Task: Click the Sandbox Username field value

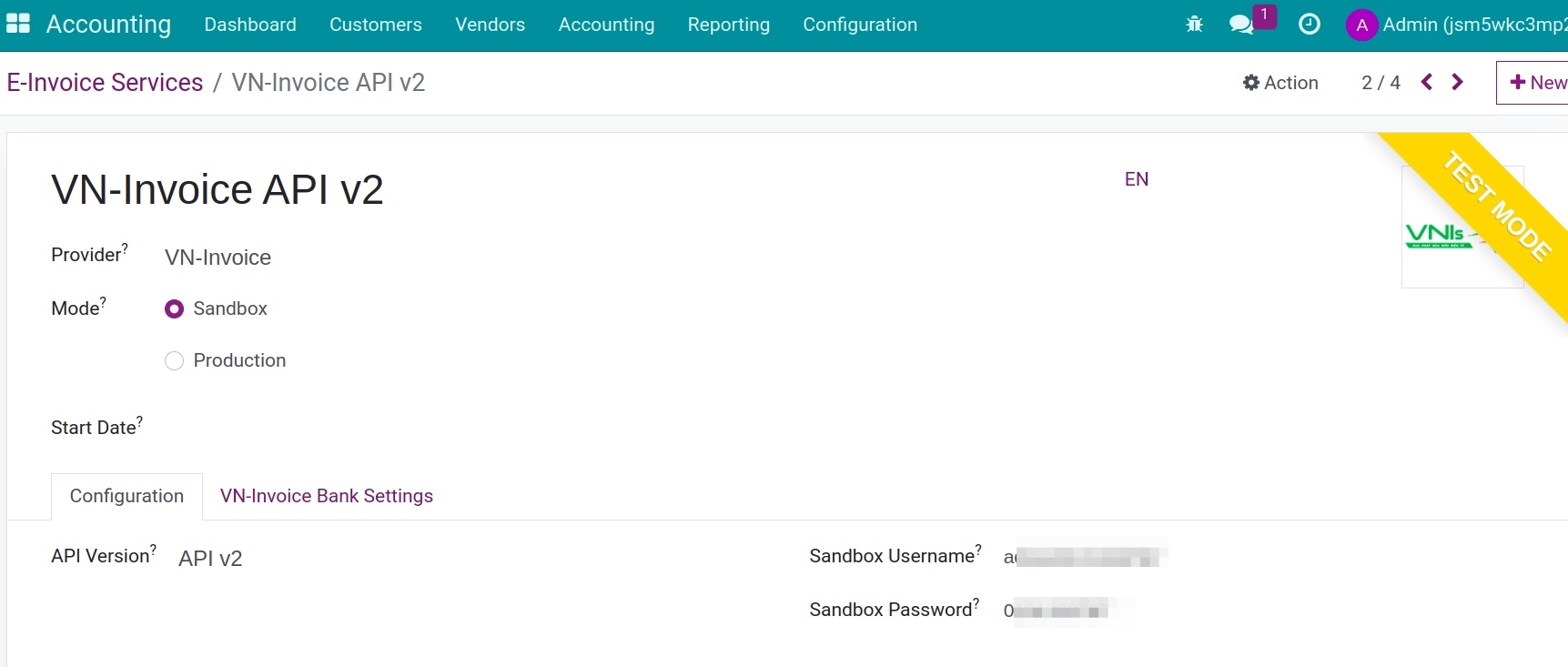Action: point(1085,556)
